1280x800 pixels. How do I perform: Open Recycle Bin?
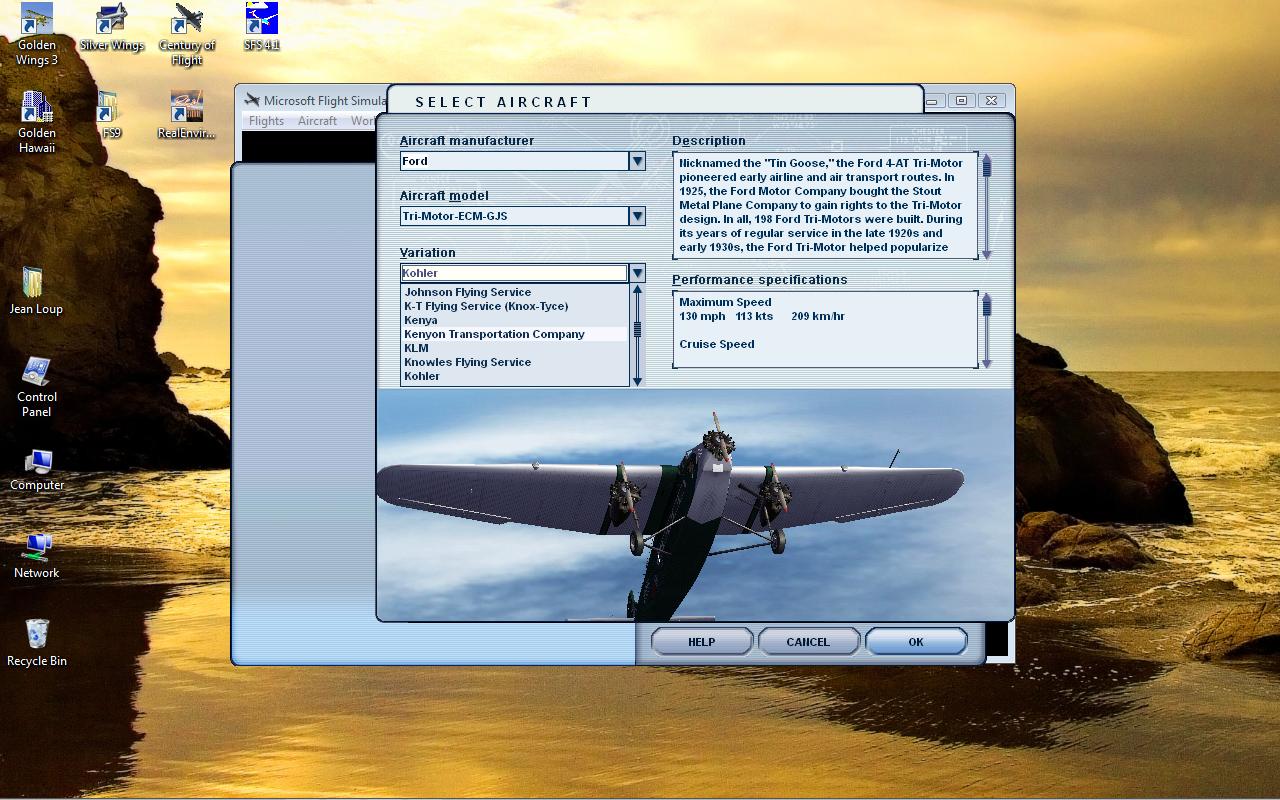tap(37, 643)
